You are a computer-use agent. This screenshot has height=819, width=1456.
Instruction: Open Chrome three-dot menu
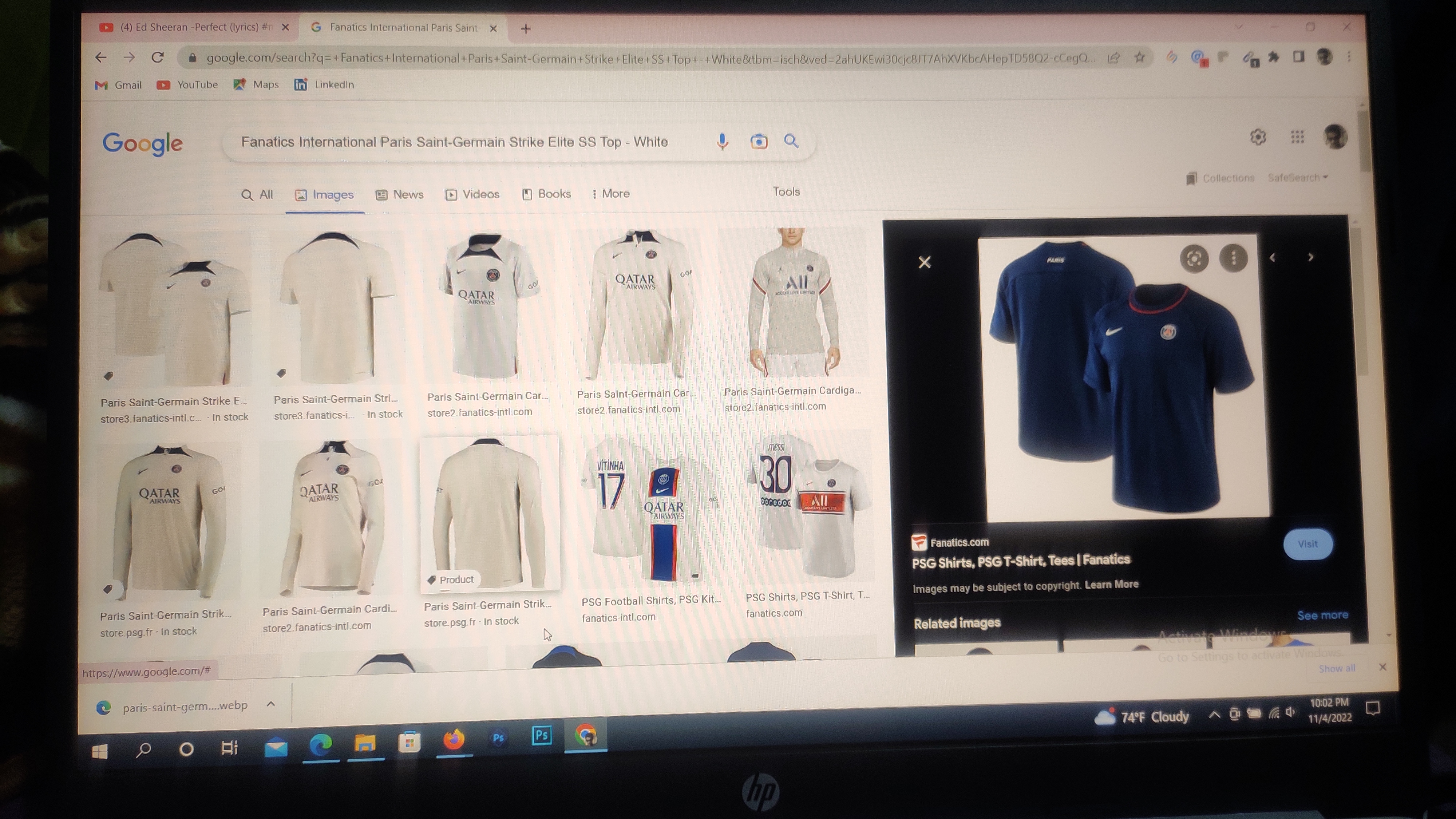[x=1349, y=57]
